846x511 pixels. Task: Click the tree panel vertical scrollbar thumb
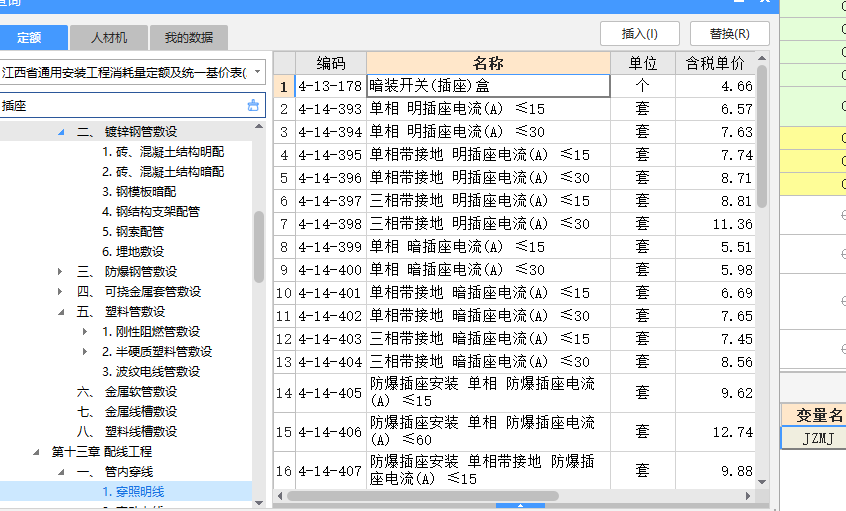[x=258, y=247]
